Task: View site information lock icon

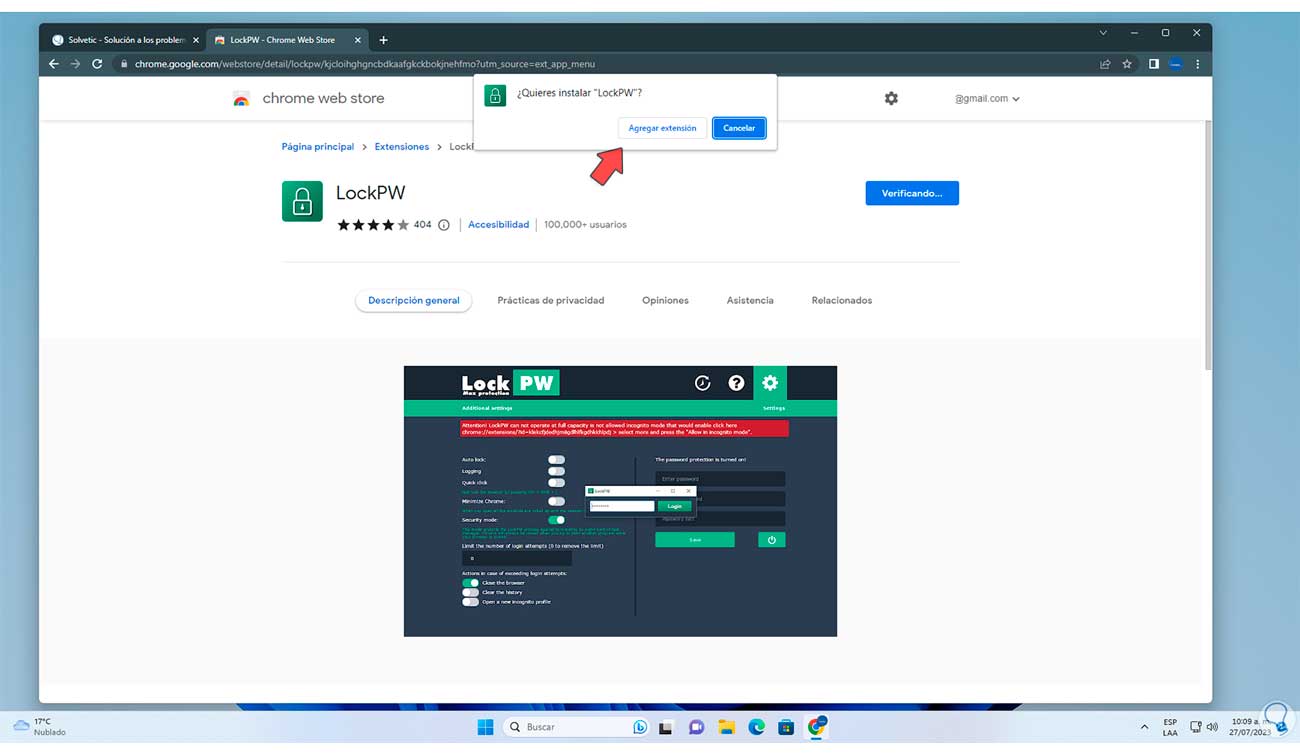Action: coord(124,64)
